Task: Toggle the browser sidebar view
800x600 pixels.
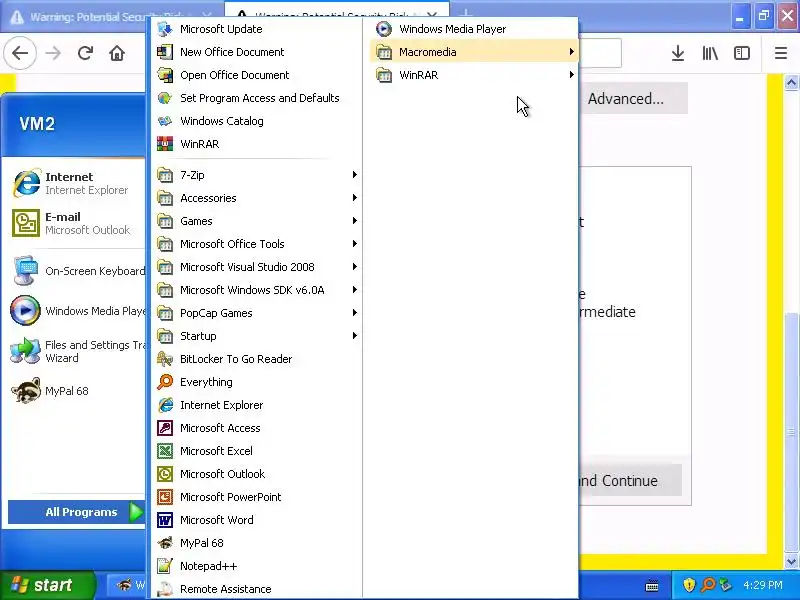Action: click(x=741, y=53)
